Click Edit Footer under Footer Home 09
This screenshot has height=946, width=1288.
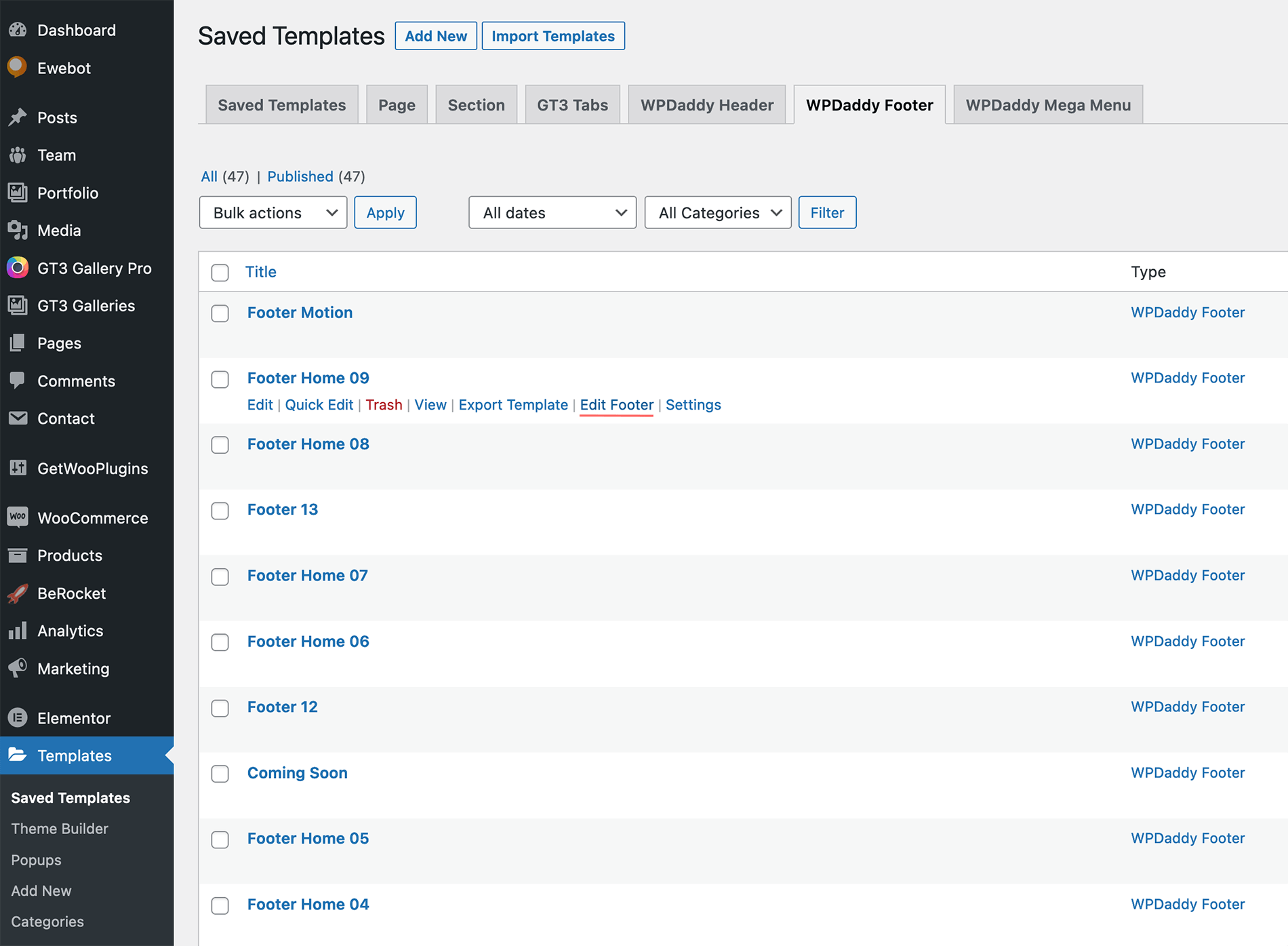[617, 404]
